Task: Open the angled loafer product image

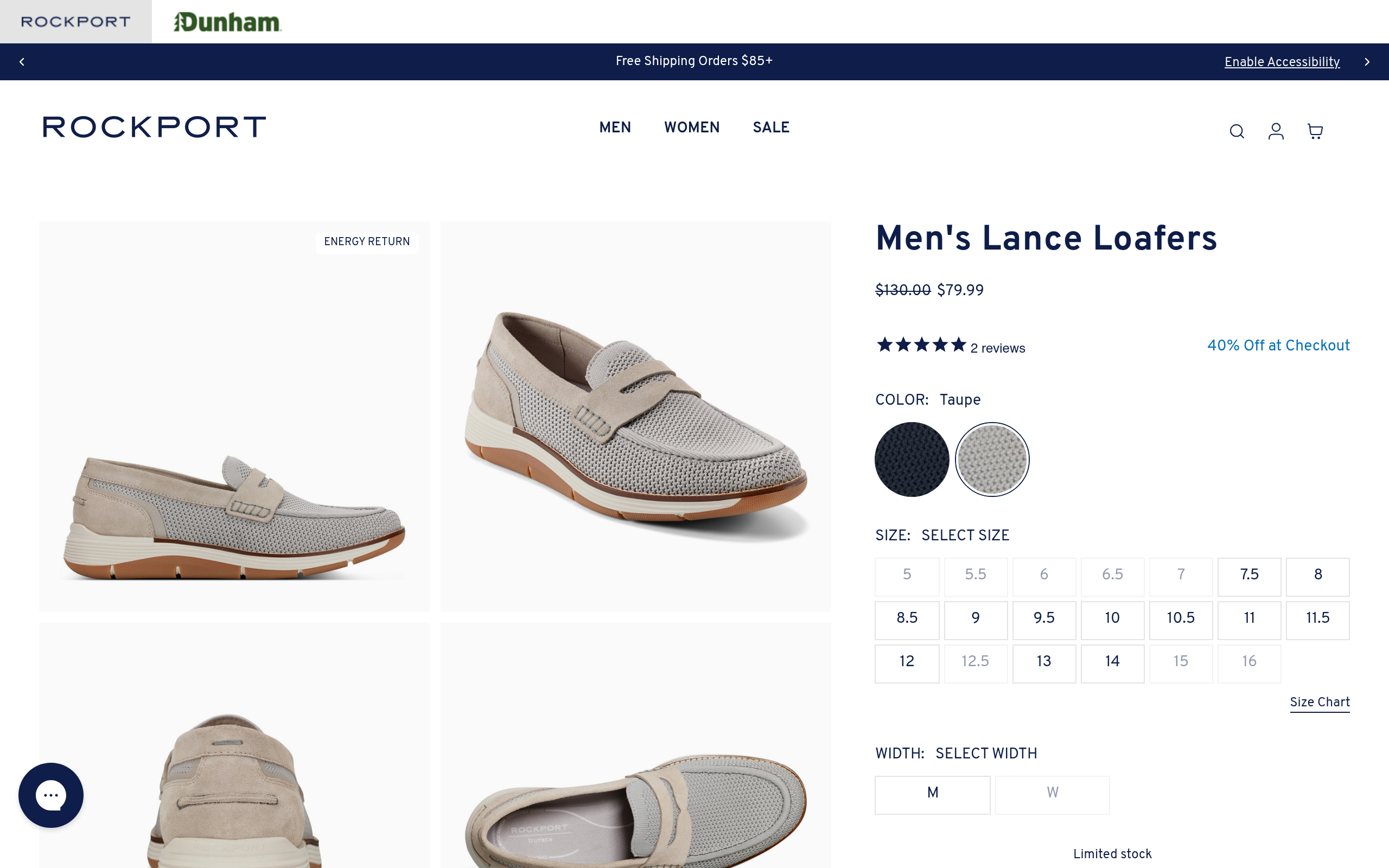Action: [x=635, y=416]
